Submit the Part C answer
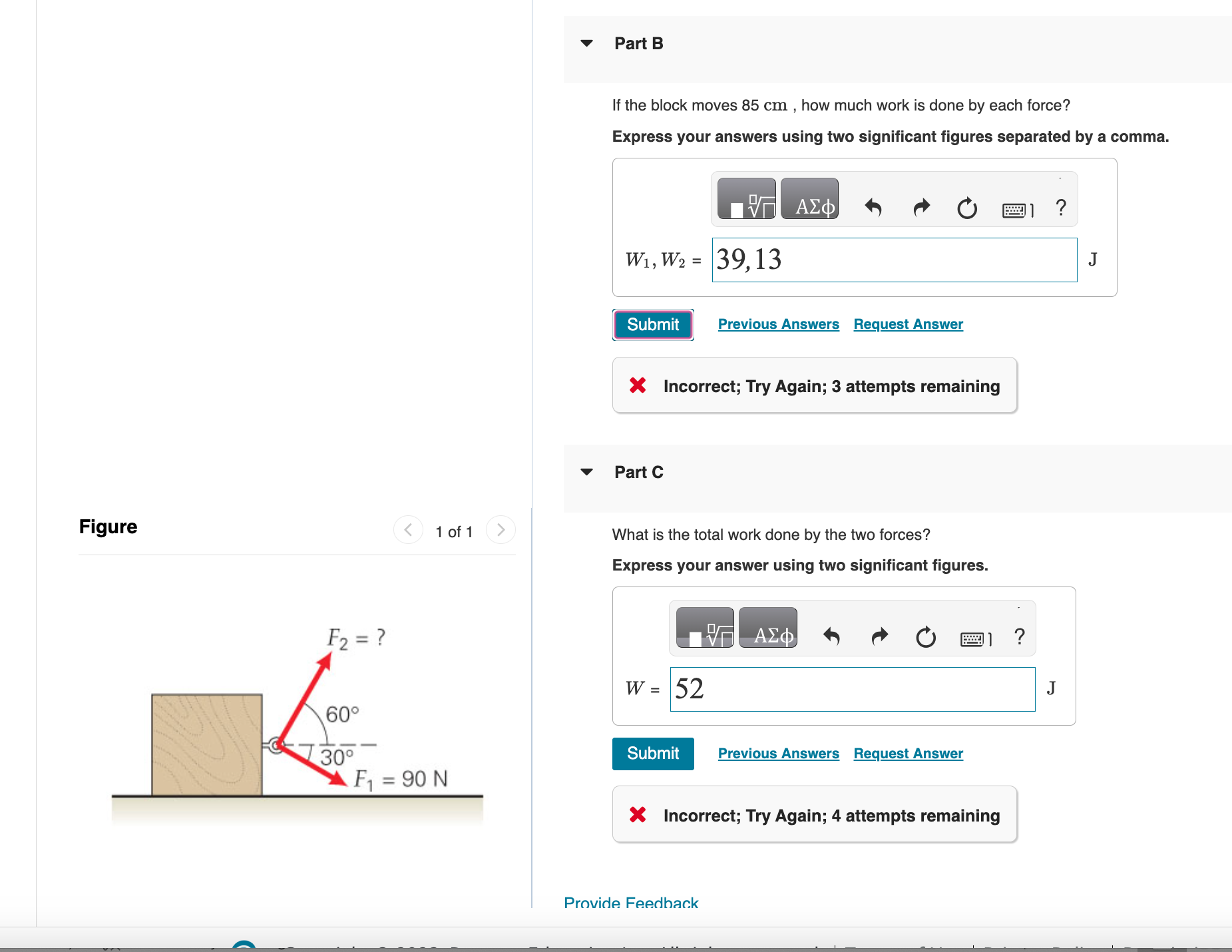Screen dimensions: 1232x952 pos(652,754)
